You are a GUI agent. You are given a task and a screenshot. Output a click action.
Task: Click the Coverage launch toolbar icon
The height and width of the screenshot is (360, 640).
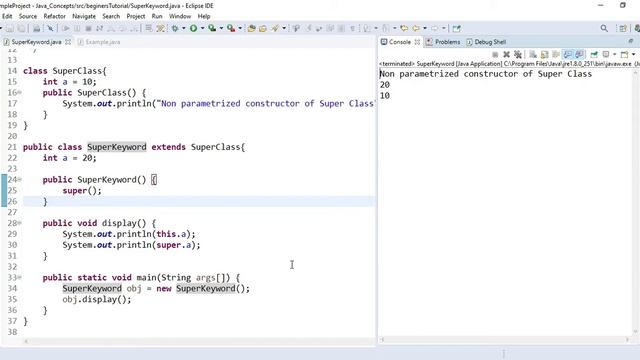212,28
